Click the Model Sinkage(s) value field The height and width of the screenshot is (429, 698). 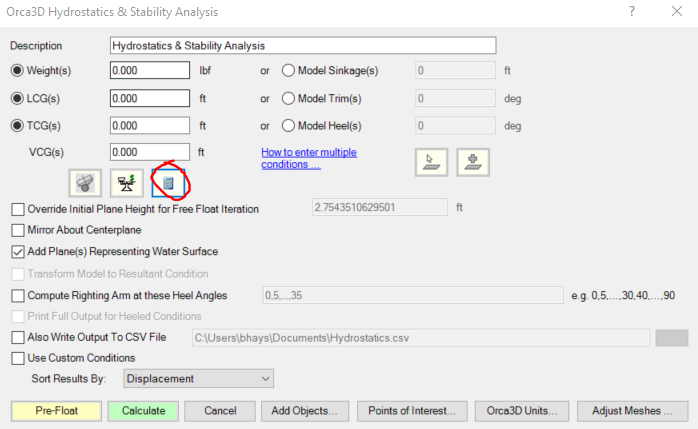tap(455, 70)
